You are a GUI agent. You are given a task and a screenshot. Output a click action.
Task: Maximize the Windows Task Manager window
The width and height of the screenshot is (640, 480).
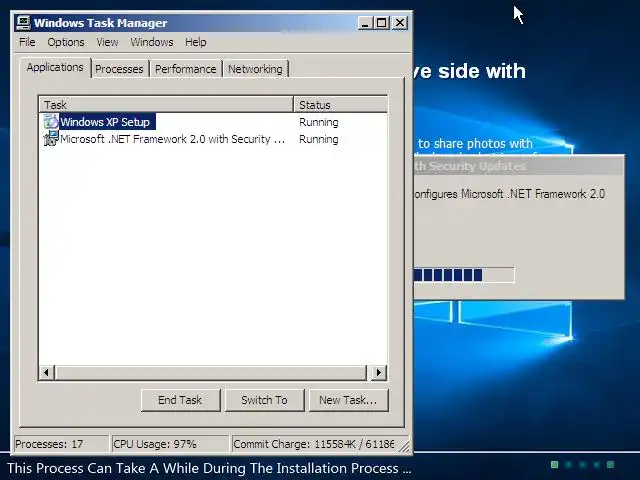(382, 23)
